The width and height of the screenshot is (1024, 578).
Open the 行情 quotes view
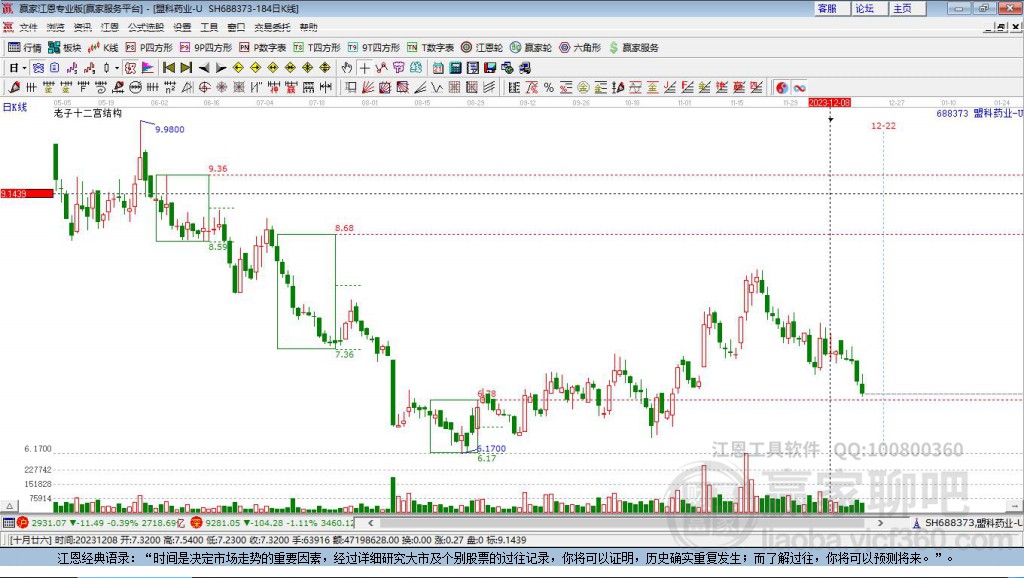click(x=24, y=48)
